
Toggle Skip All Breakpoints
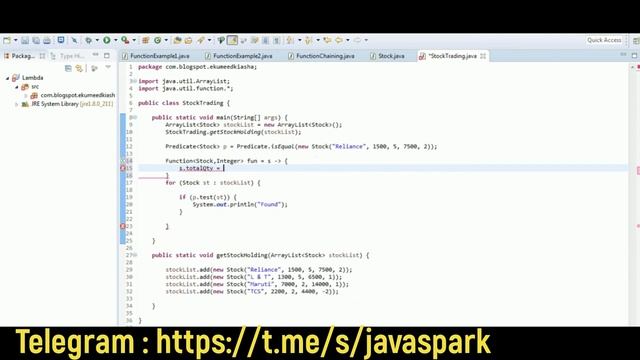point(74,40)
